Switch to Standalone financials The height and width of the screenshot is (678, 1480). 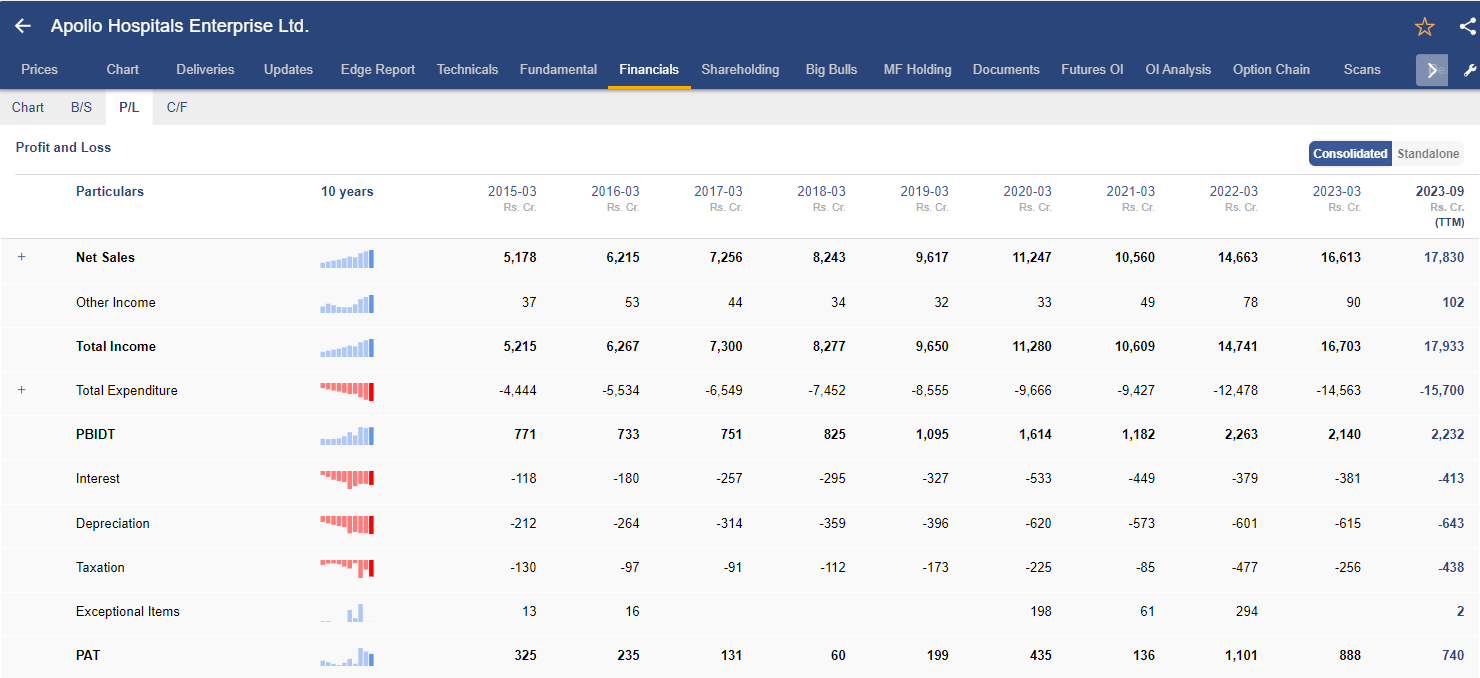click(1428, 154)
